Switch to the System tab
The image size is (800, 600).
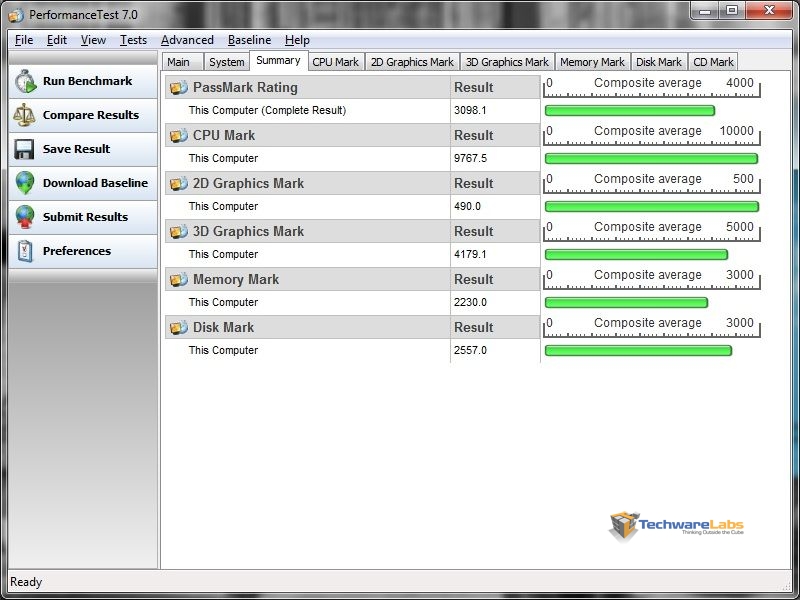(227, 62)
